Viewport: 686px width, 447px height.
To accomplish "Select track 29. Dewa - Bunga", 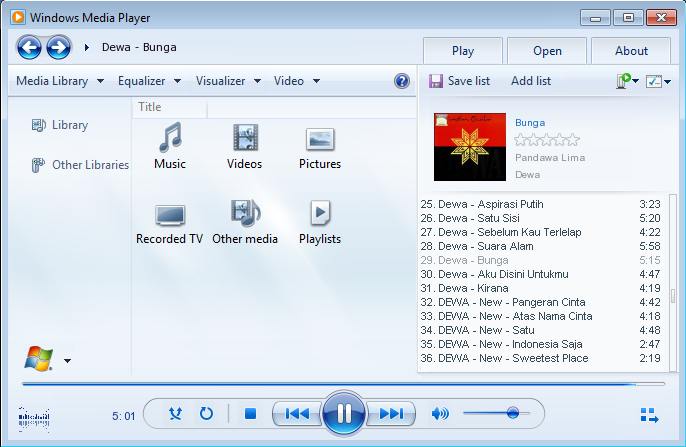I will (x=541, y=260).
